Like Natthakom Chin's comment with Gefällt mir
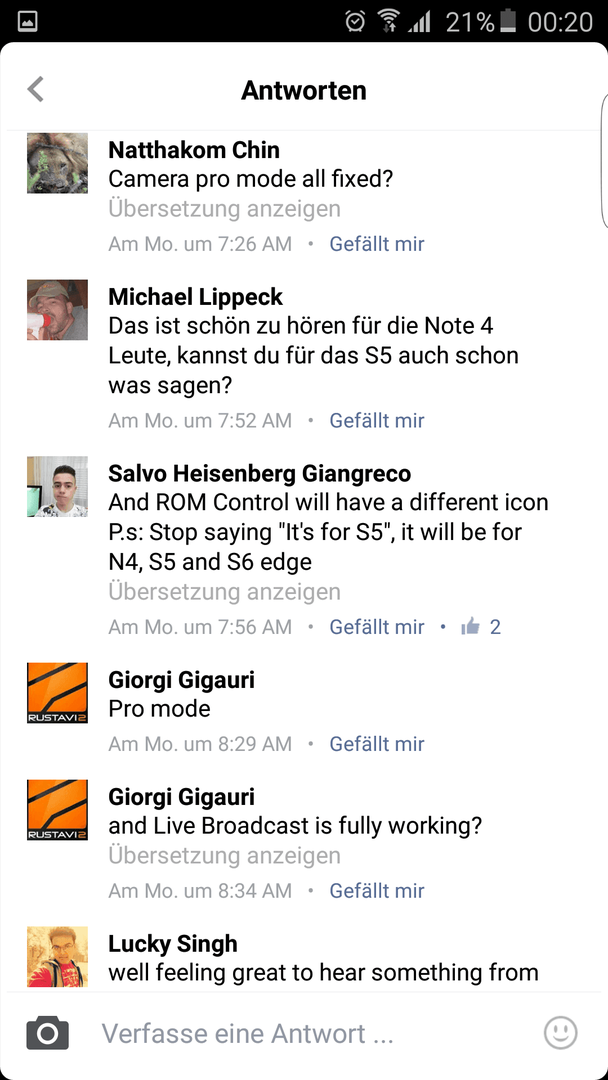 click(x=377, y=244)
